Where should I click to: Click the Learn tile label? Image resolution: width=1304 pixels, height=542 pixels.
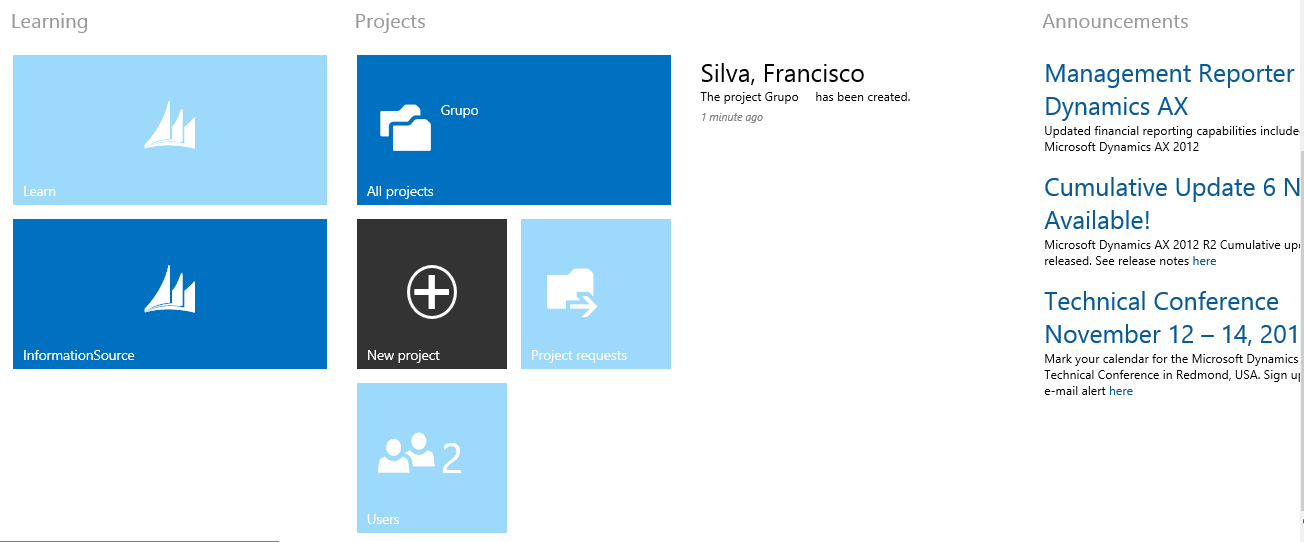point(40,191)
